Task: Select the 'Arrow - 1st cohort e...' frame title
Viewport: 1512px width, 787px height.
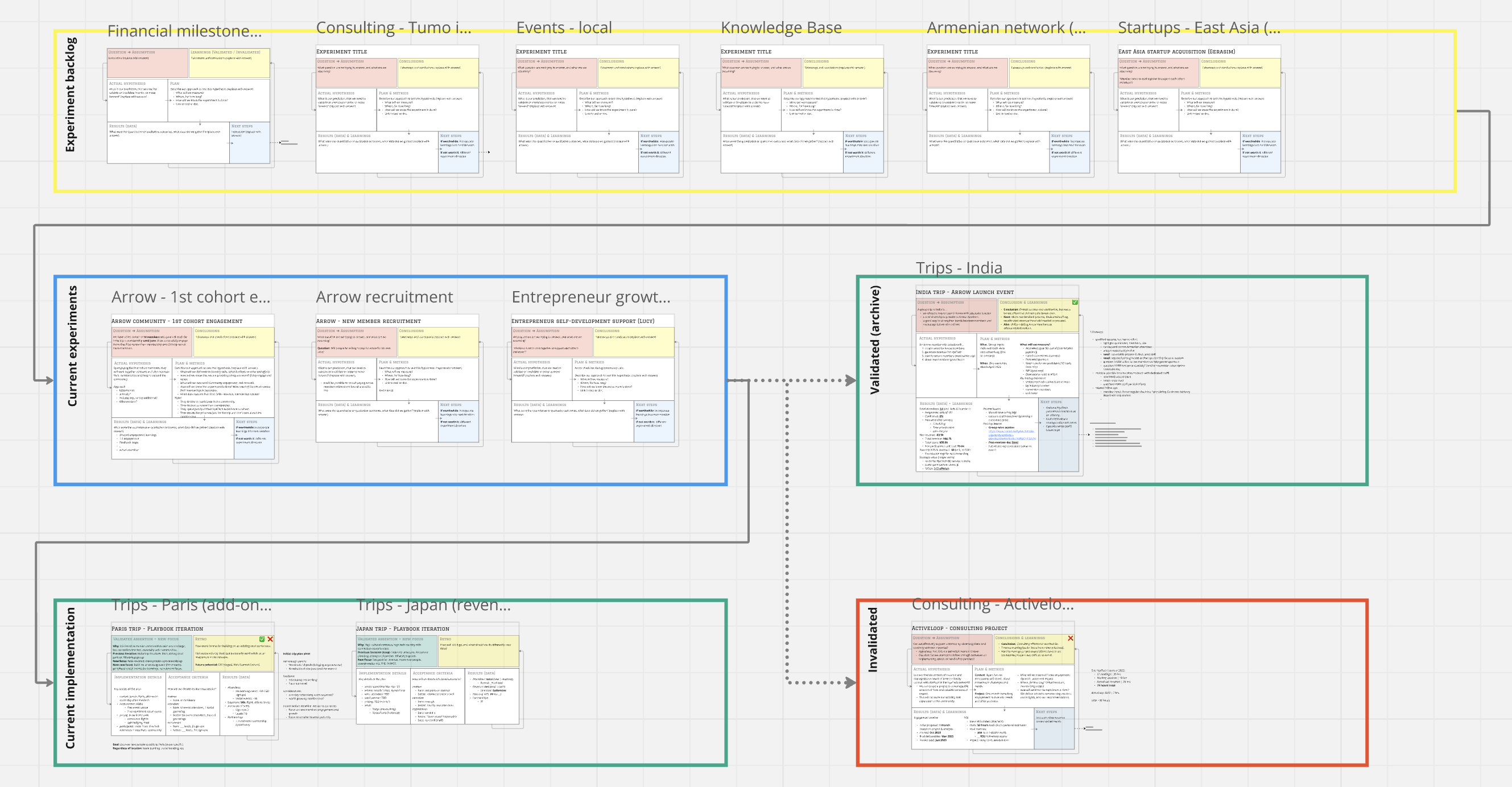Action: 191,297
